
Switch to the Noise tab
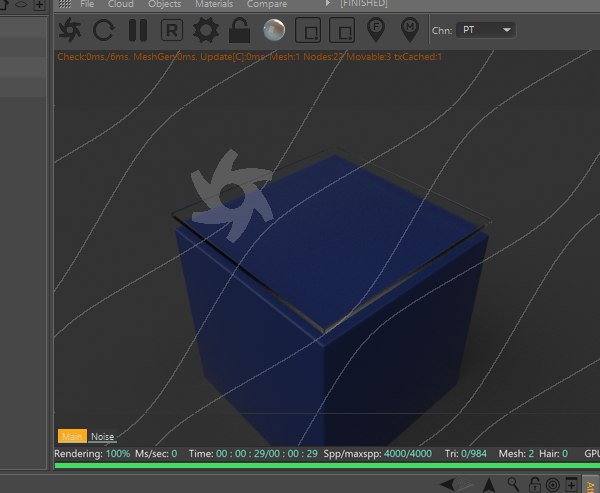point(102,436)
